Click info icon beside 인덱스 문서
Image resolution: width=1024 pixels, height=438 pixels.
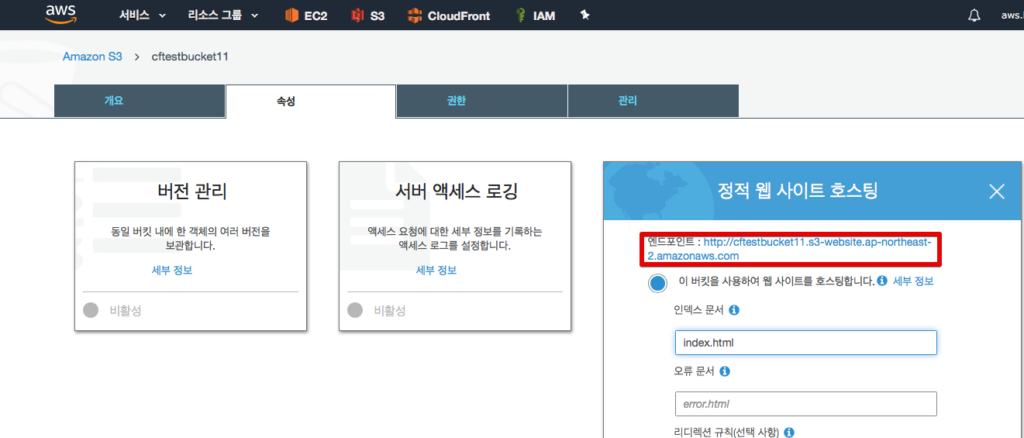pos(733,311)
